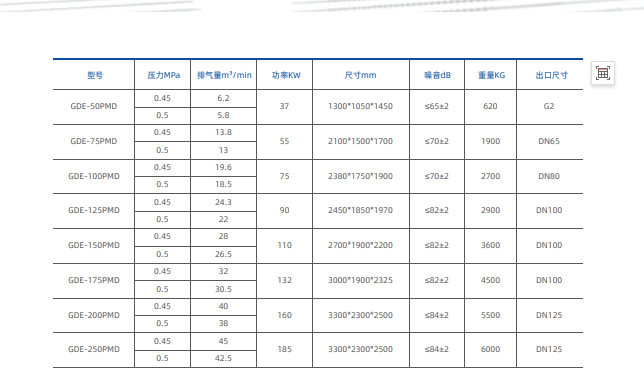644x383 pixels.
Task: Select the GDE-175PMD model cell
Action: pyautogui.click(x=94, y=280)
